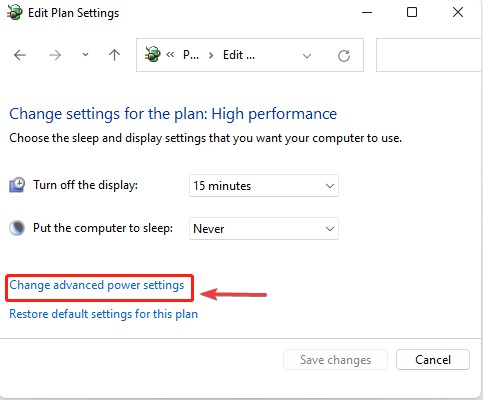The image size is (483, 400).
Task: Click the Forward navigation arrow
Action: point(55,55)
